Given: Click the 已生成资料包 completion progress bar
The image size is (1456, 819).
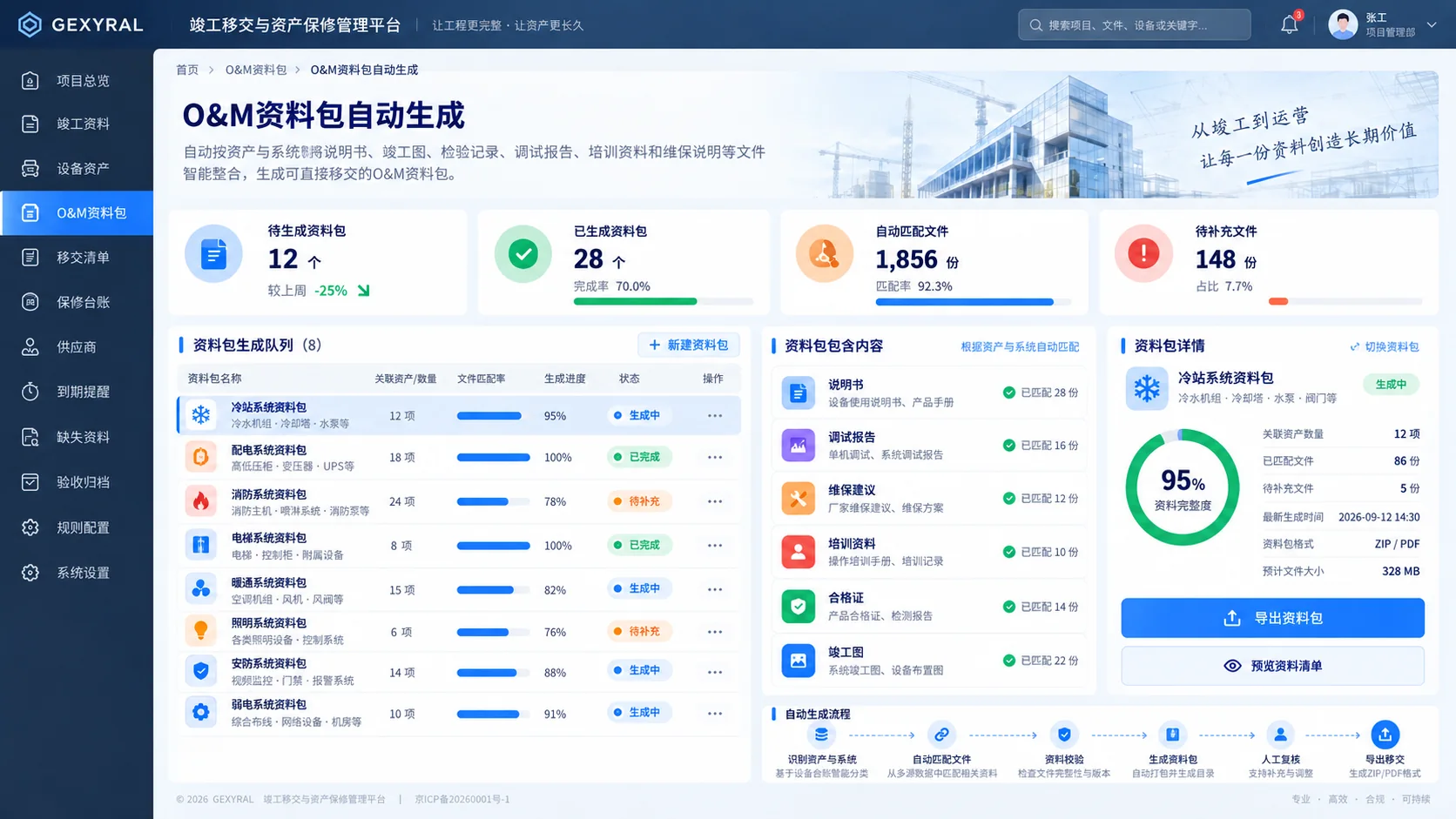Looking at the screenshot, I should (664, 302).
